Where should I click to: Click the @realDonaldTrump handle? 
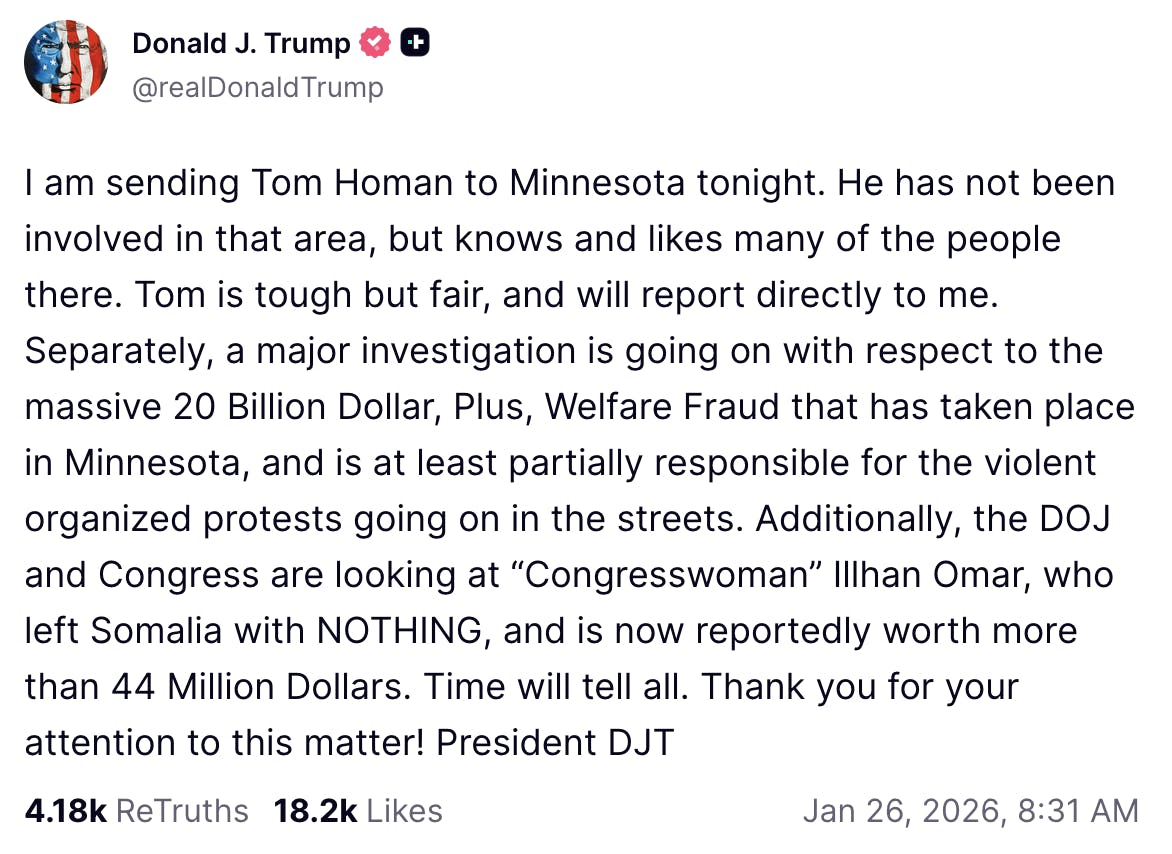tap(256, 88)
